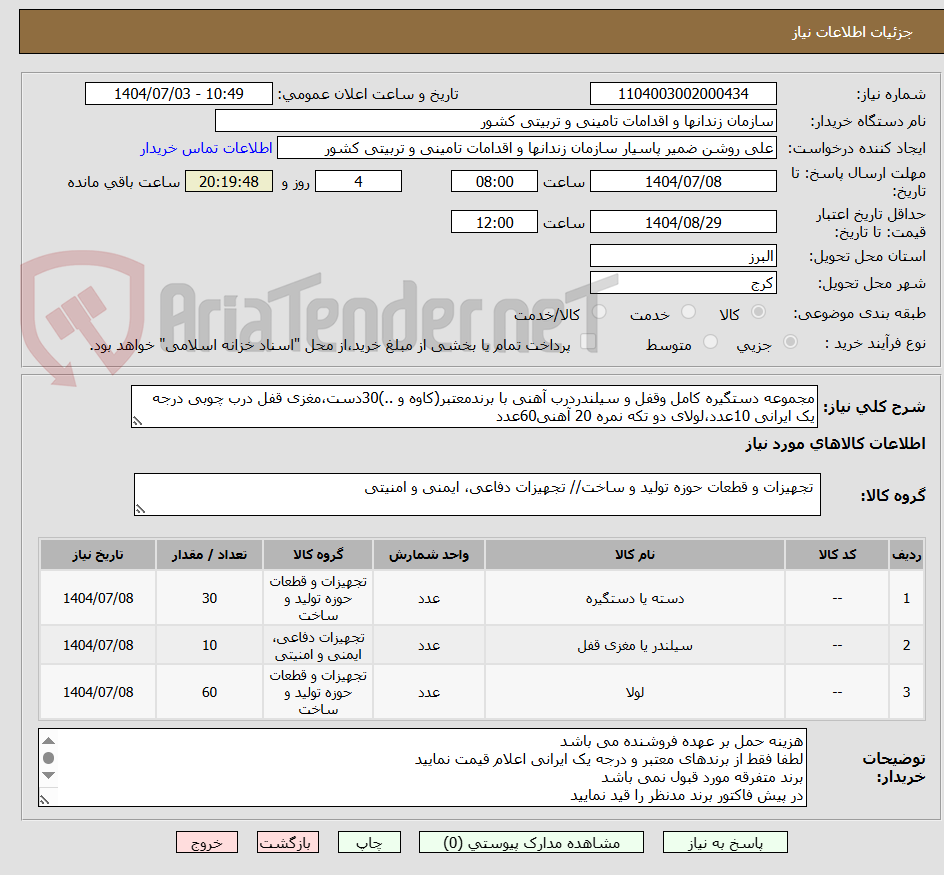Click the scroll-down arrow in buyer notes
944x875 pixels.
[x=49, y=775]
